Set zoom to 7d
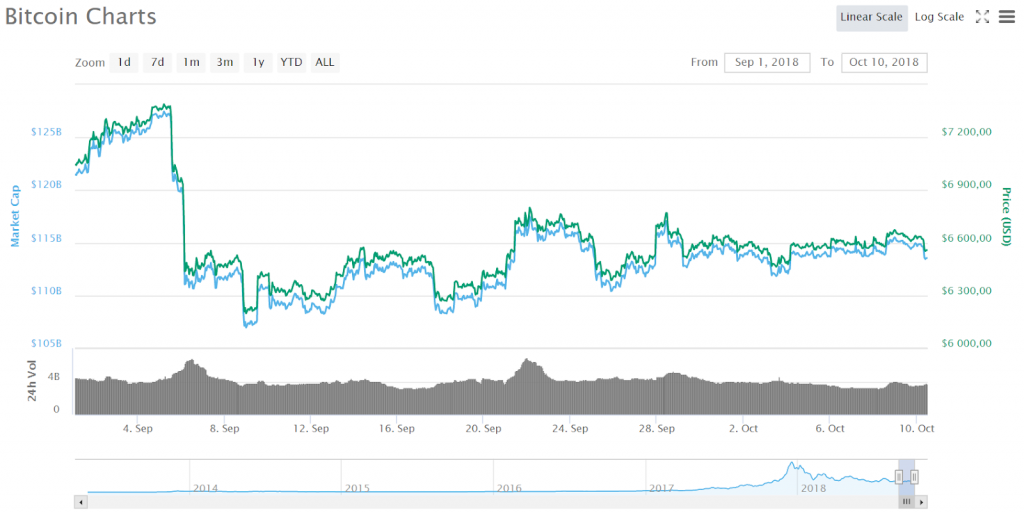 (x=157, y=62)
